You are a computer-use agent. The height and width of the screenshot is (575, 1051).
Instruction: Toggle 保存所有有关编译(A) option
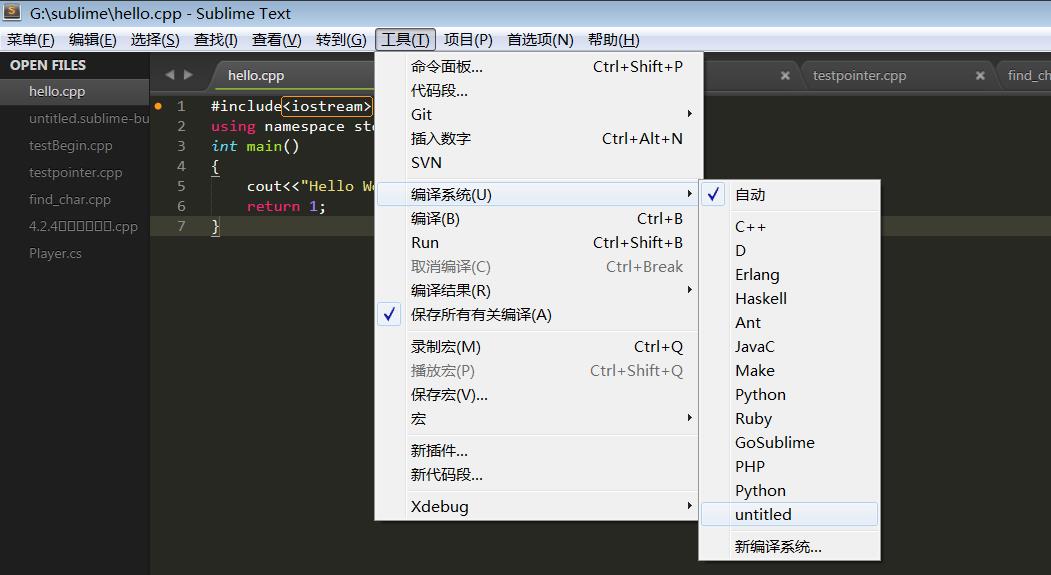539,315
